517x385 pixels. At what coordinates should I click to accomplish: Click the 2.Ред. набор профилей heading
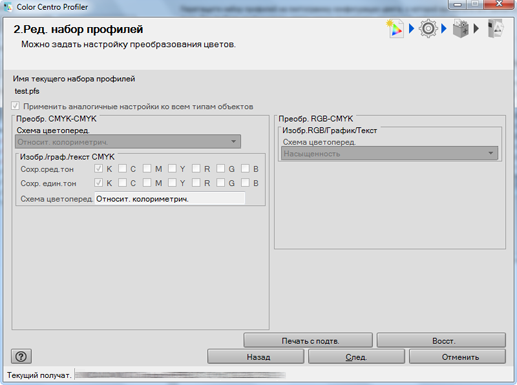(x=78, y=29)
